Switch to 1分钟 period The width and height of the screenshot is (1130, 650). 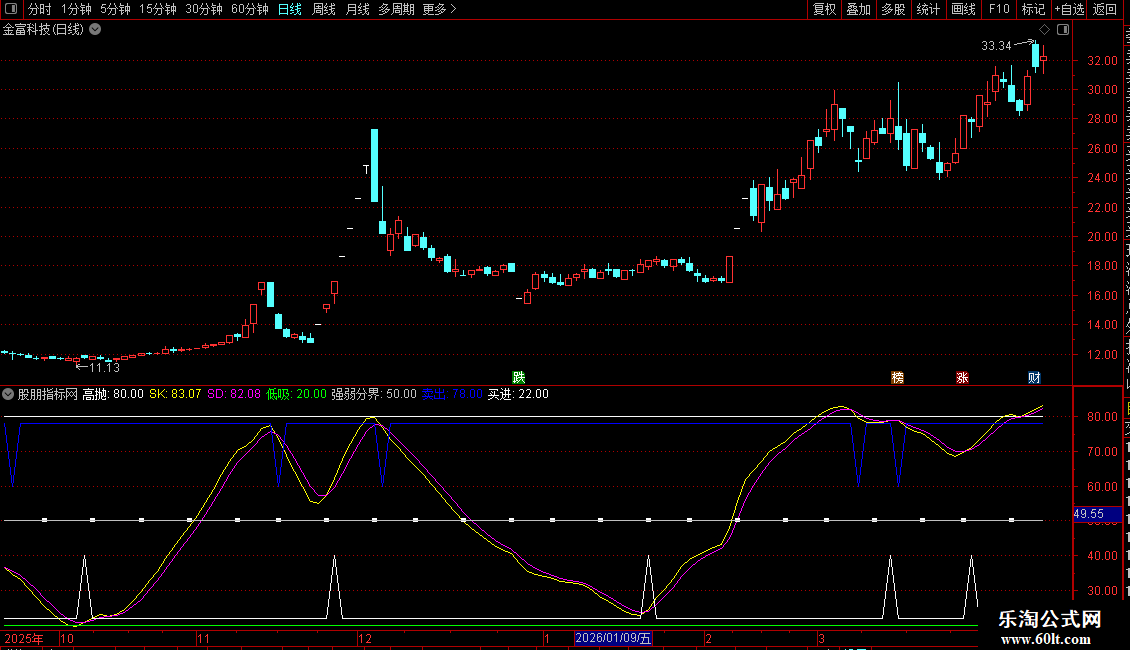76,9
